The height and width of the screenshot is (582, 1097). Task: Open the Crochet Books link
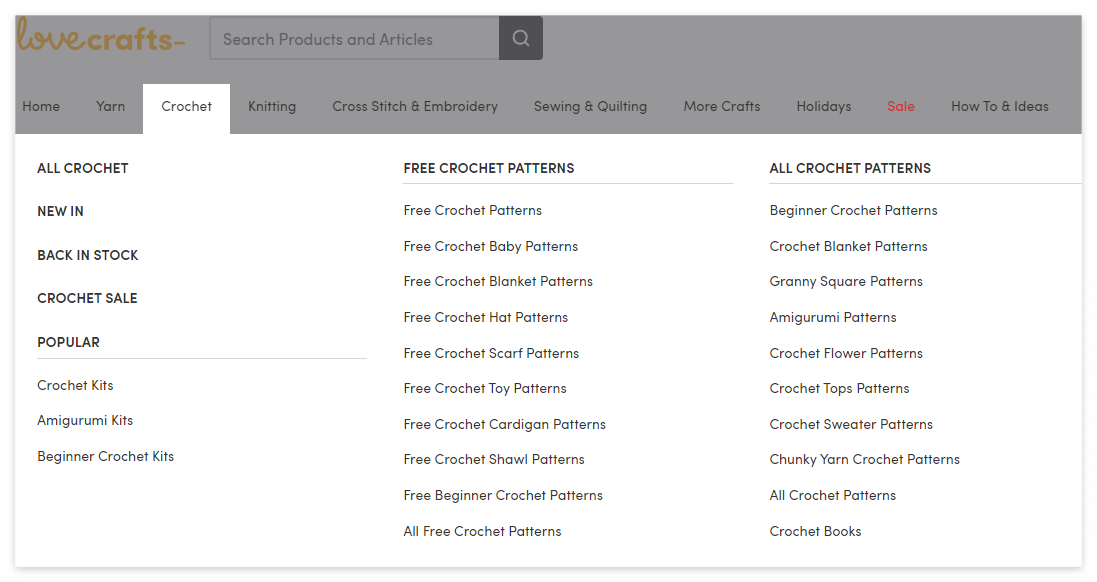click(x=816, y=531)
